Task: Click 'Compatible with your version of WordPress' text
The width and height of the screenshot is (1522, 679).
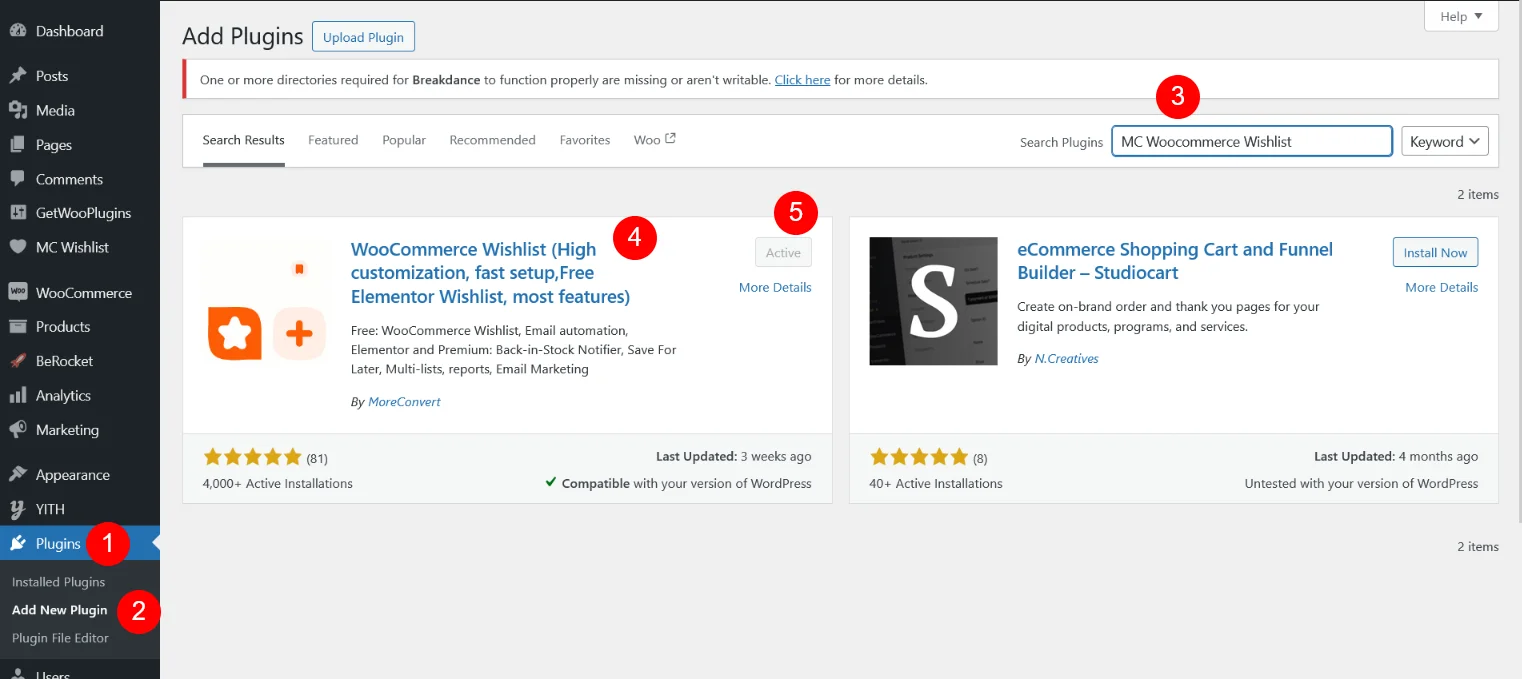Action: [687, 483]
